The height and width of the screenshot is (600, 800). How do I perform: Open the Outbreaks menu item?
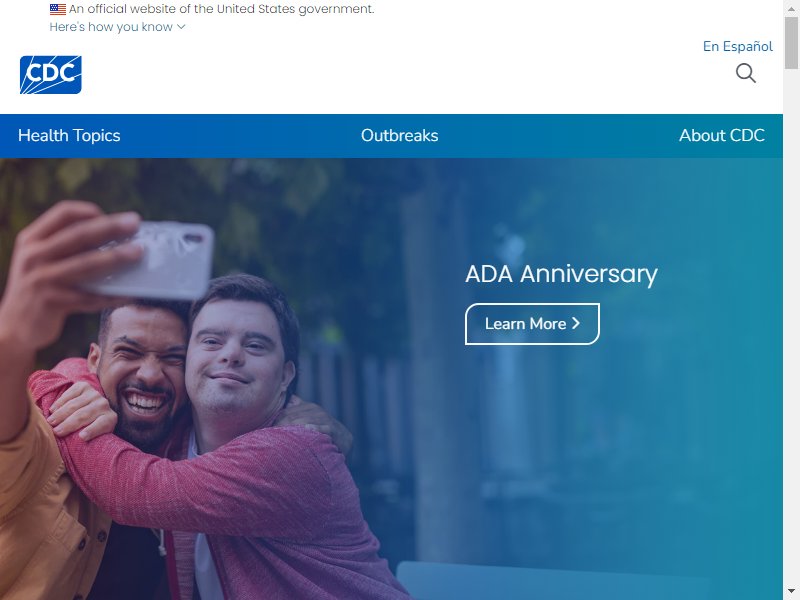coord(399,136)
